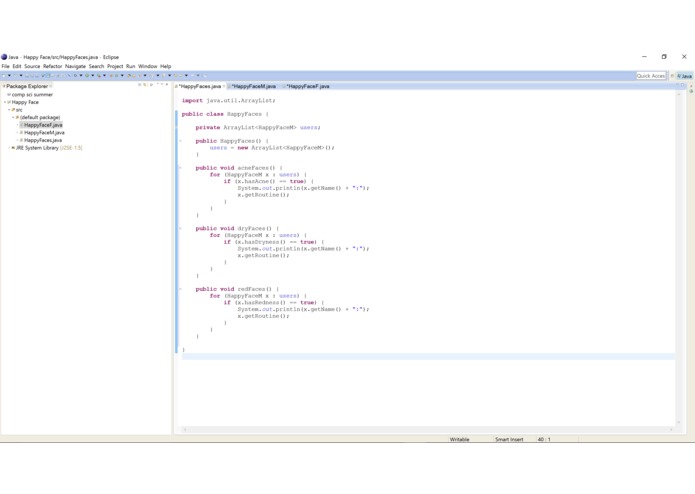
Task: Click the New file toolbar icon
Action: coord(4,76)
